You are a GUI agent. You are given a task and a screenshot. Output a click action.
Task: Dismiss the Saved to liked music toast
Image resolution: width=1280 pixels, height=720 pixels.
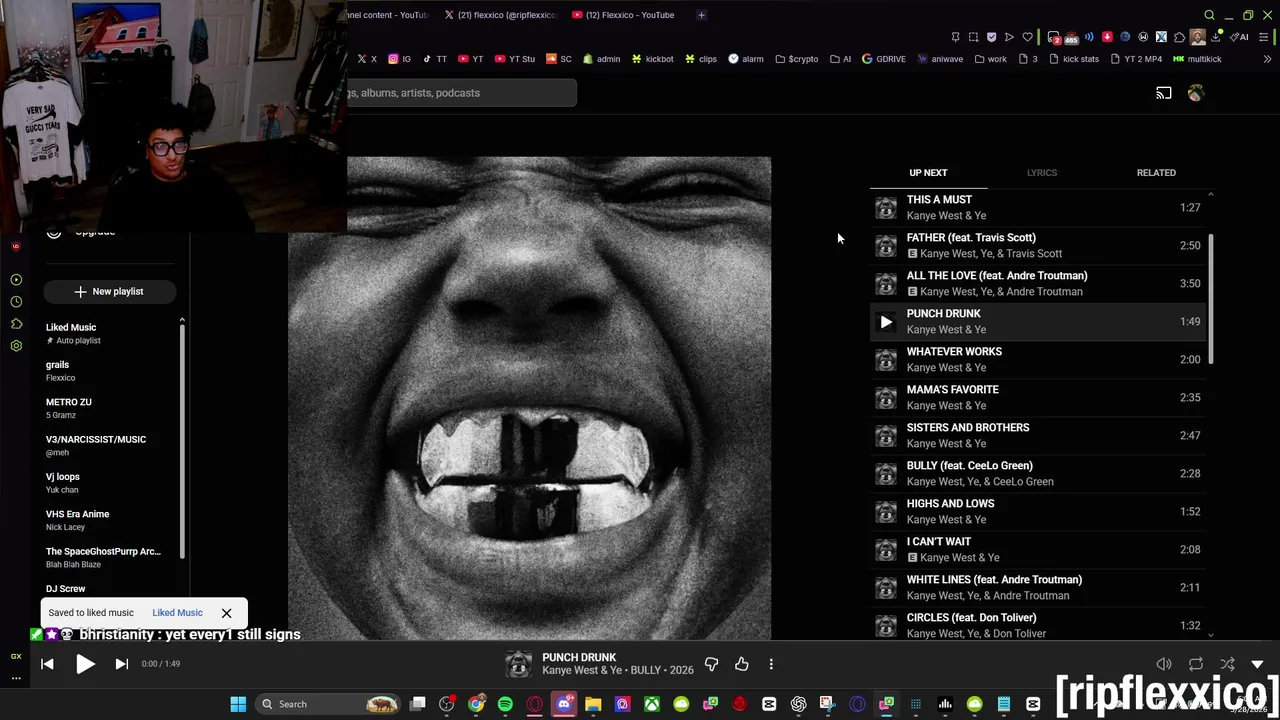pyautogui.click(x=226, y=613)
